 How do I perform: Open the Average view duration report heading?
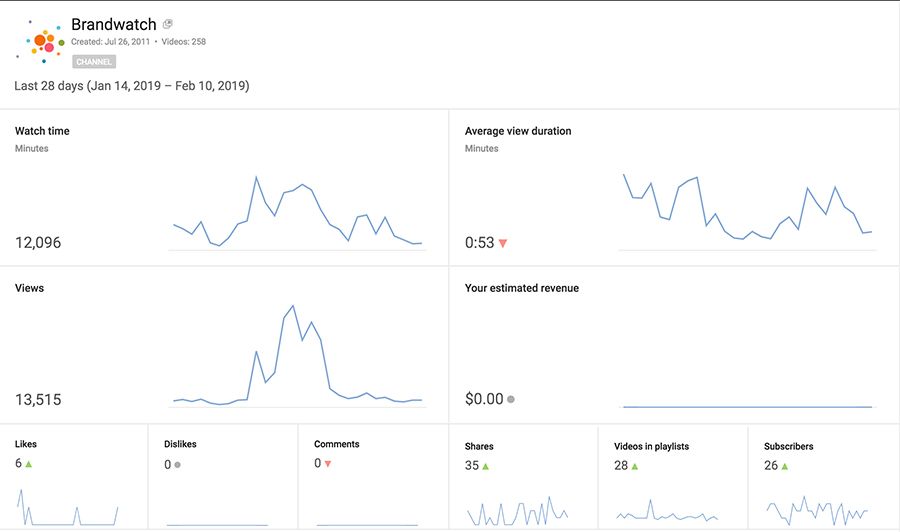point(518,131)
